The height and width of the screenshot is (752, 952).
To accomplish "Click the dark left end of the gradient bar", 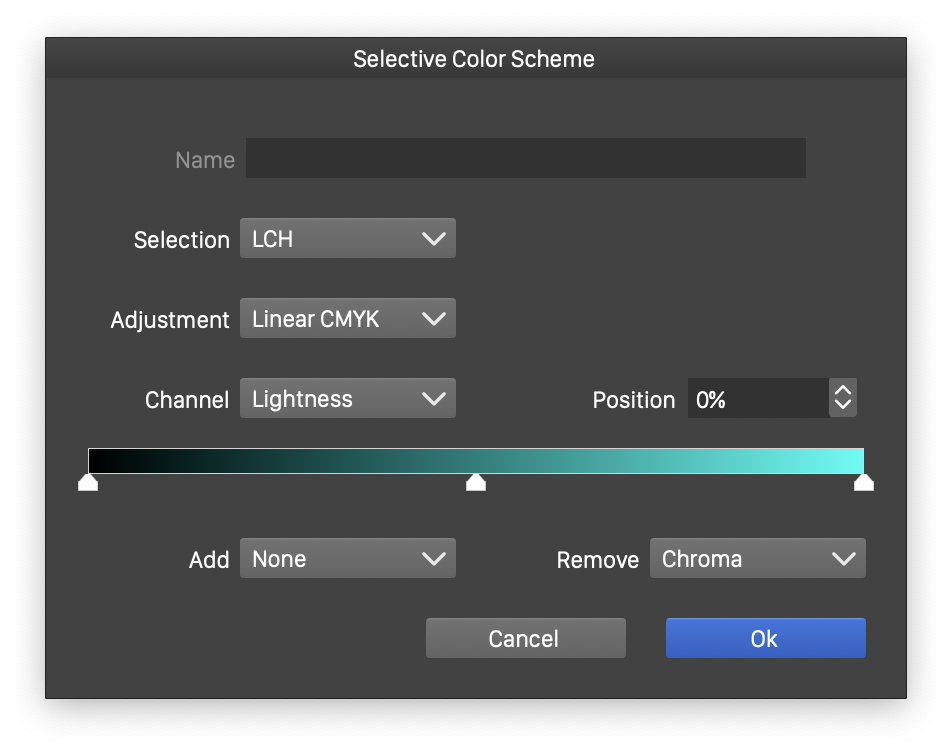I will [x=100, y=461].
